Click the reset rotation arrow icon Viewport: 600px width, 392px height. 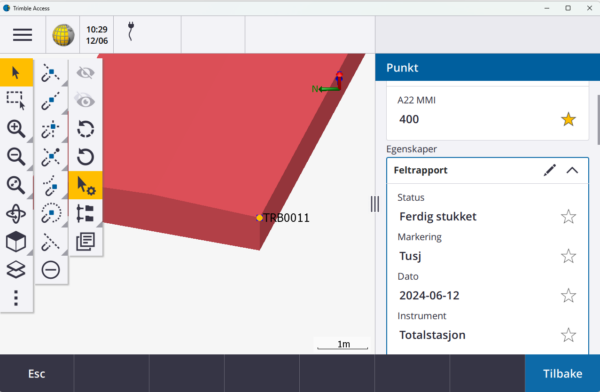[x=85, y=157]
